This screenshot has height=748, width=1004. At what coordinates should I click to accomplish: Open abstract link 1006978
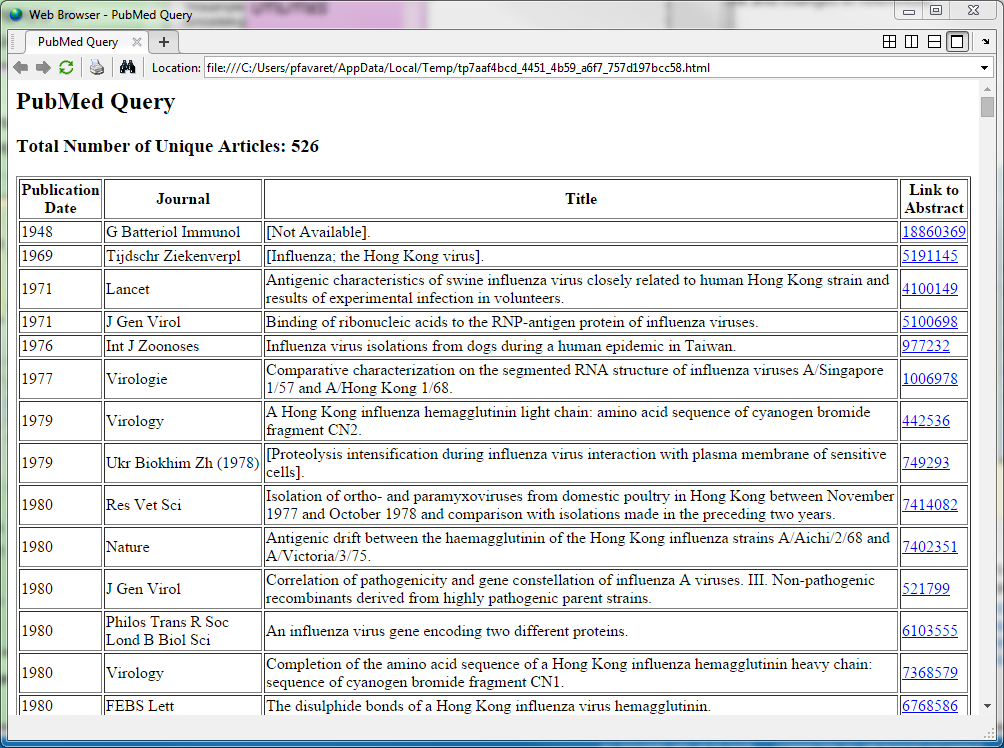coord(930,378)
